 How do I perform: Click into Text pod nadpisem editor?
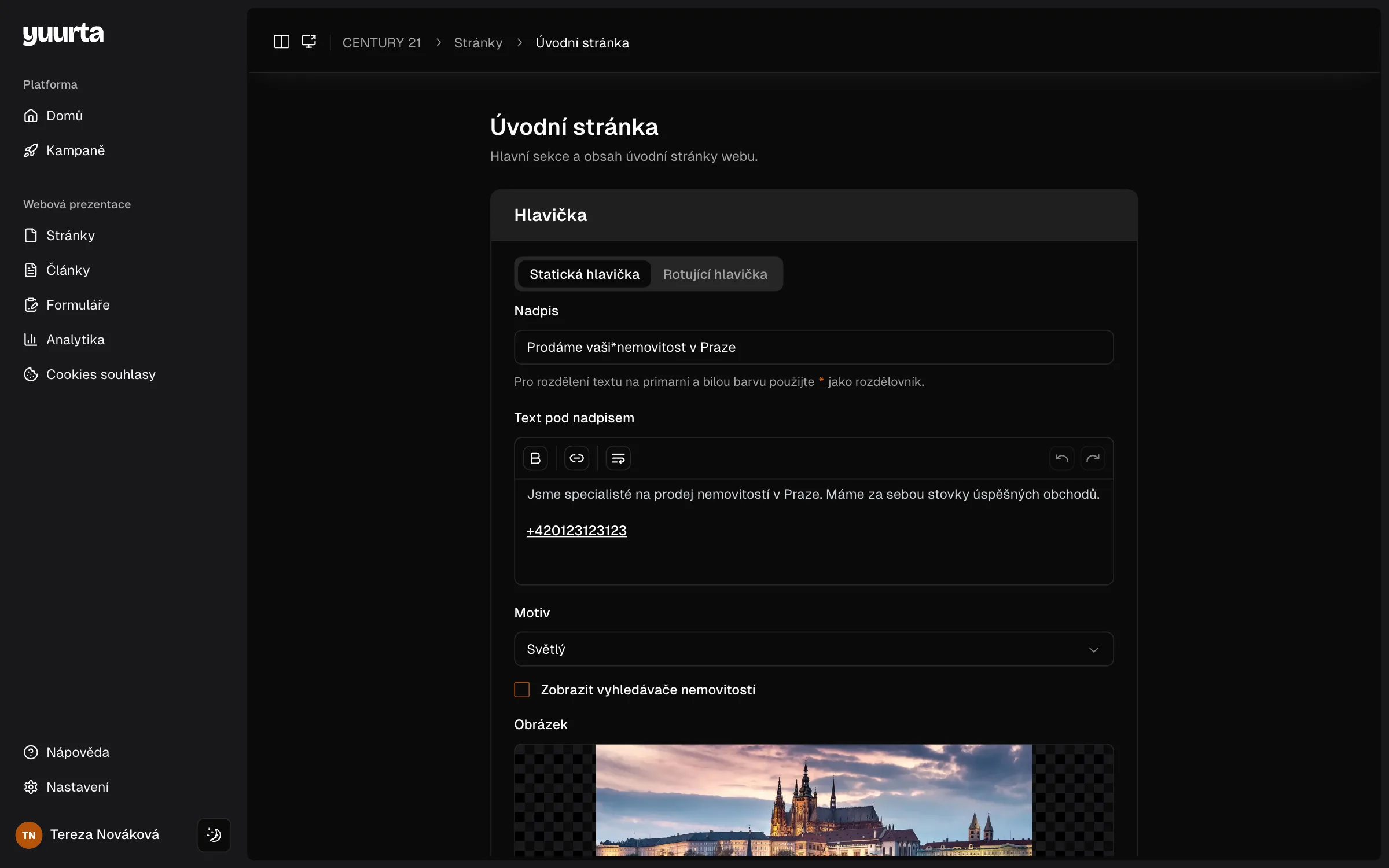tap(814, 531)
